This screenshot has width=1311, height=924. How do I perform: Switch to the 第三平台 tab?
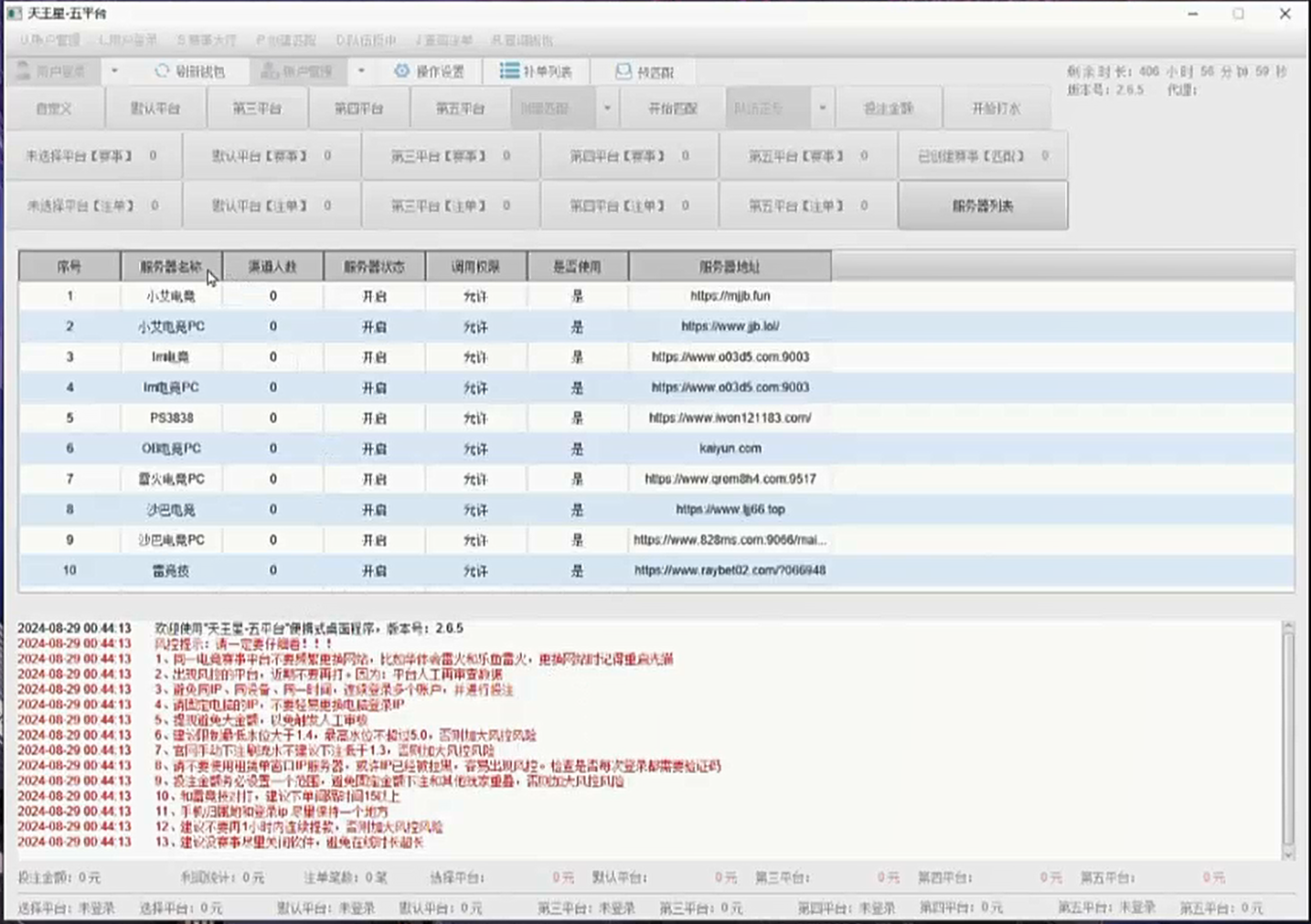coord(257,109)
